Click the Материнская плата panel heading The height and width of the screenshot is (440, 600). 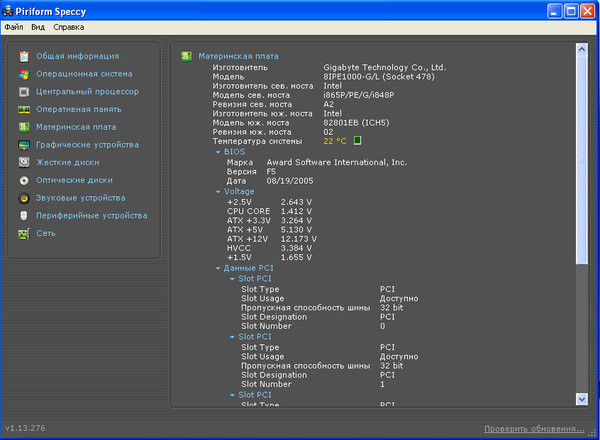tap(238, 56)
